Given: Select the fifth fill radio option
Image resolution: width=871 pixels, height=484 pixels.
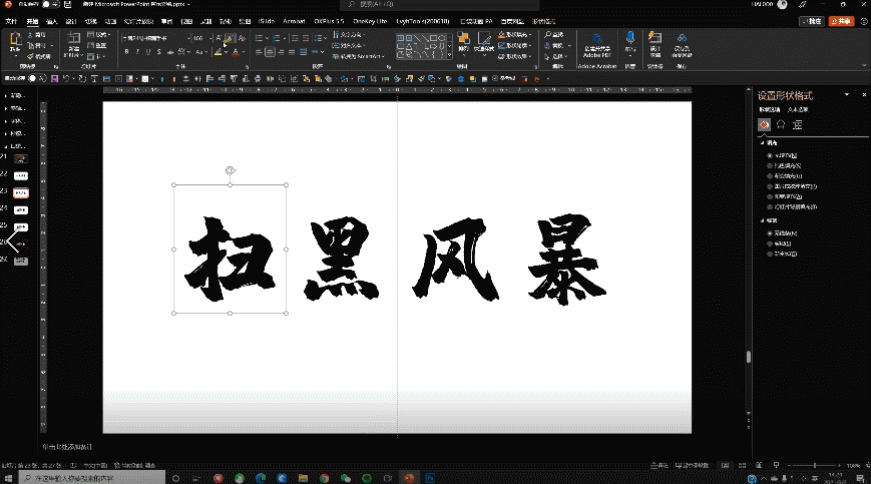Looking at the screenshot, I should coord(770,197).
